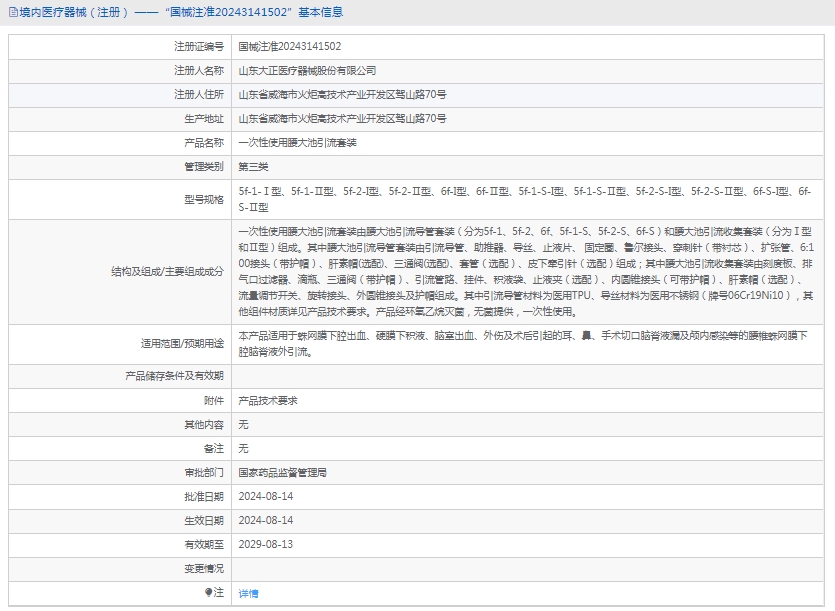This screenshot has width=835, height=611.
Task: Click the 注册证编号 row label
Action: pyautogui.click(x=198, y=46)
